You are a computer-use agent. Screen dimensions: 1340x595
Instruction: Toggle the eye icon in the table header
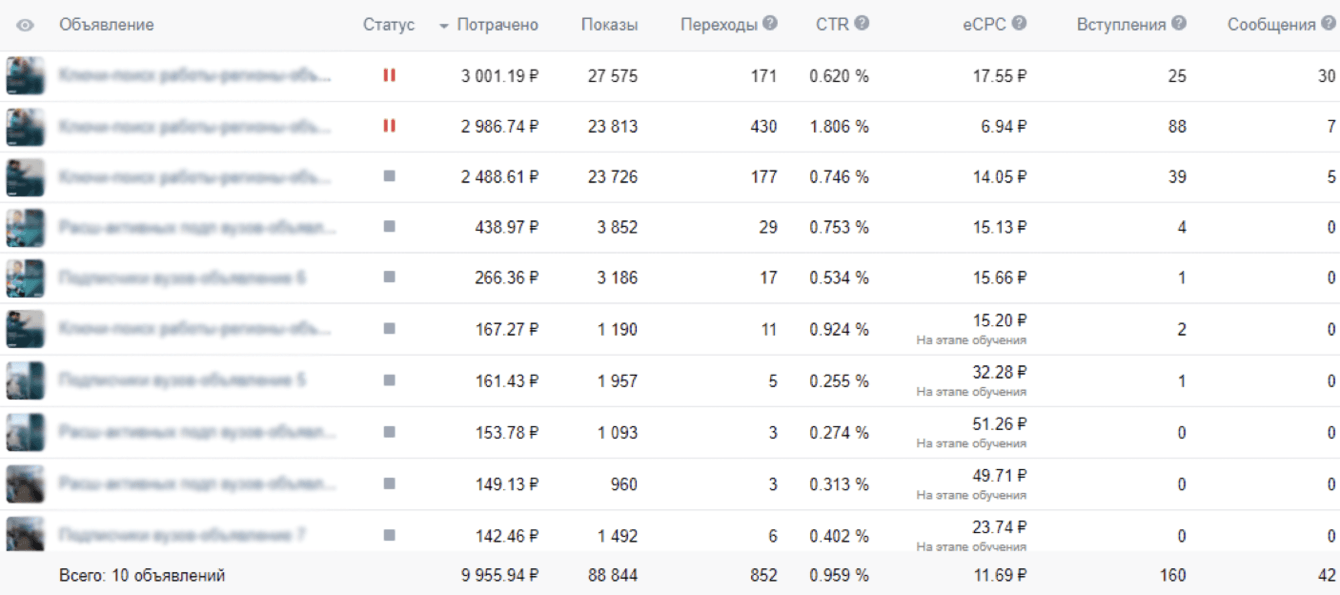coord(26,26)
